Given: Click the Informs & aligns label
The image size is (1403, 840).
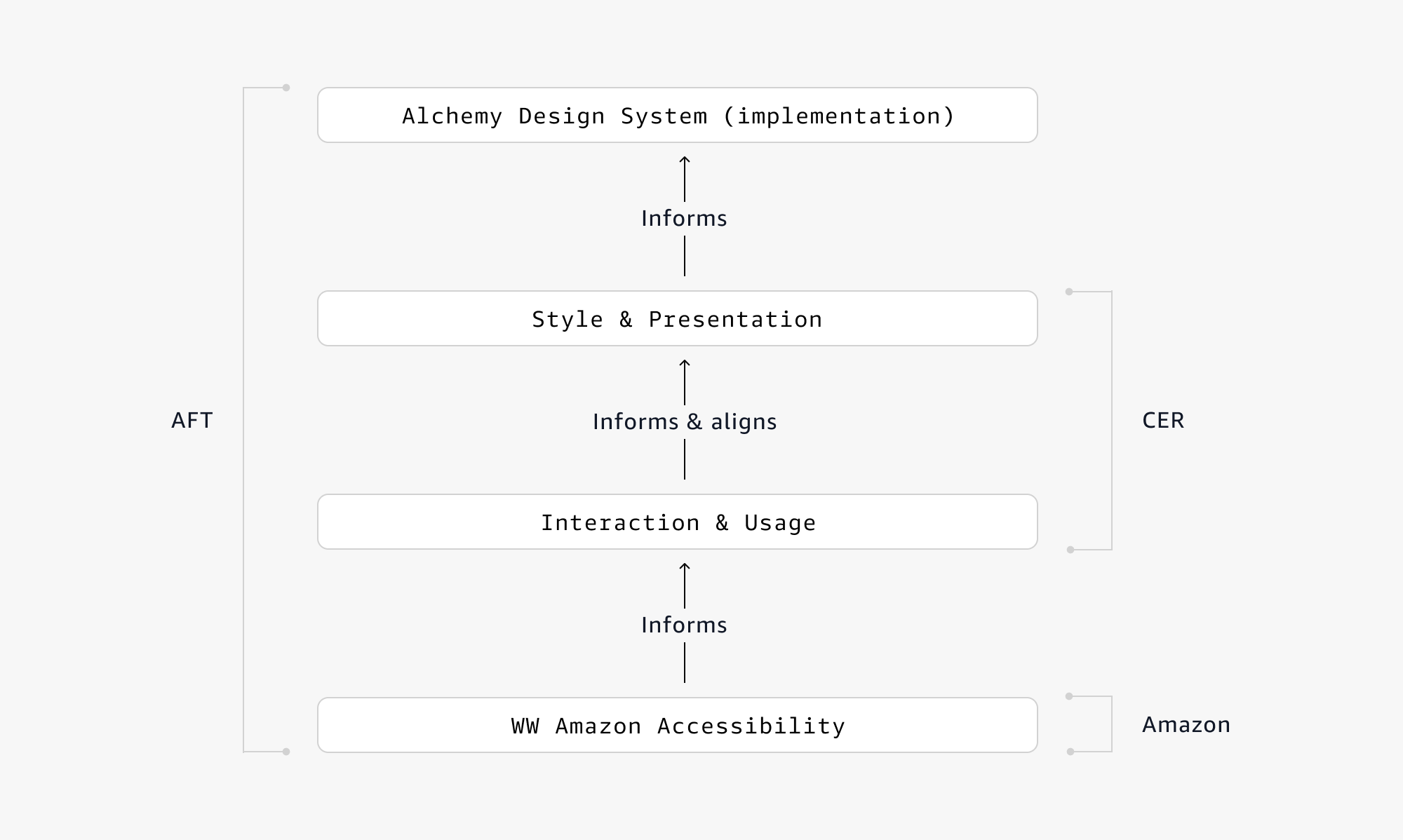Looking at the screenshot, I should click(684, 421).
